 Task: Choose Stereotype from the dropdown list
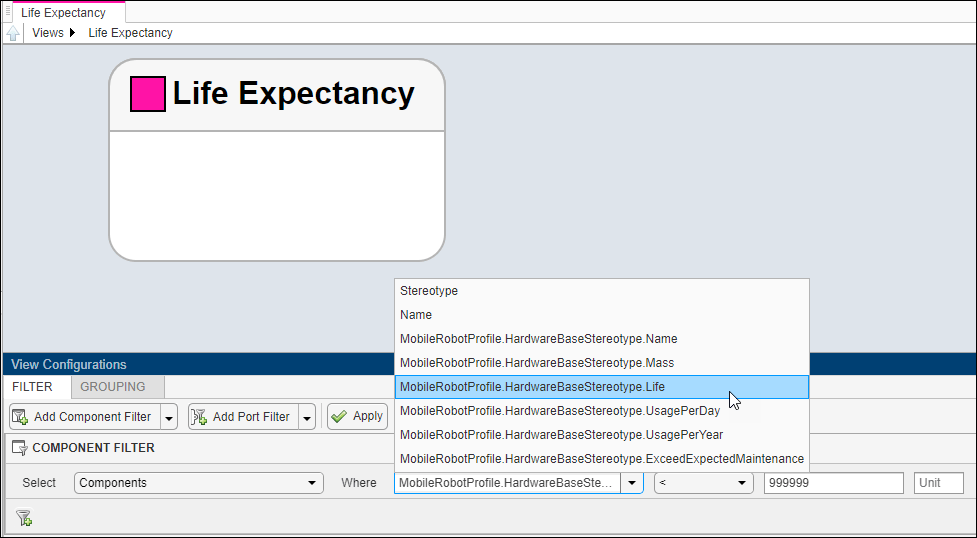[x=602, y=291]
